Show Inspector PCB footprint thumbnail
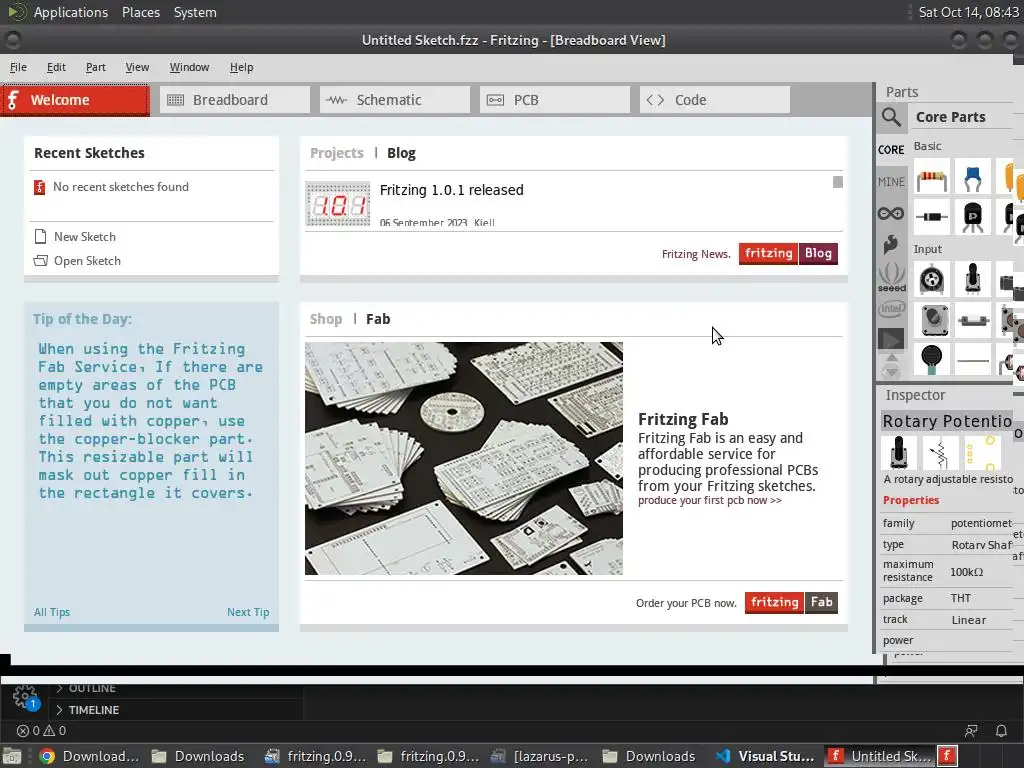The width and height of the screenshot is (1024, 768). click(981, 452)
